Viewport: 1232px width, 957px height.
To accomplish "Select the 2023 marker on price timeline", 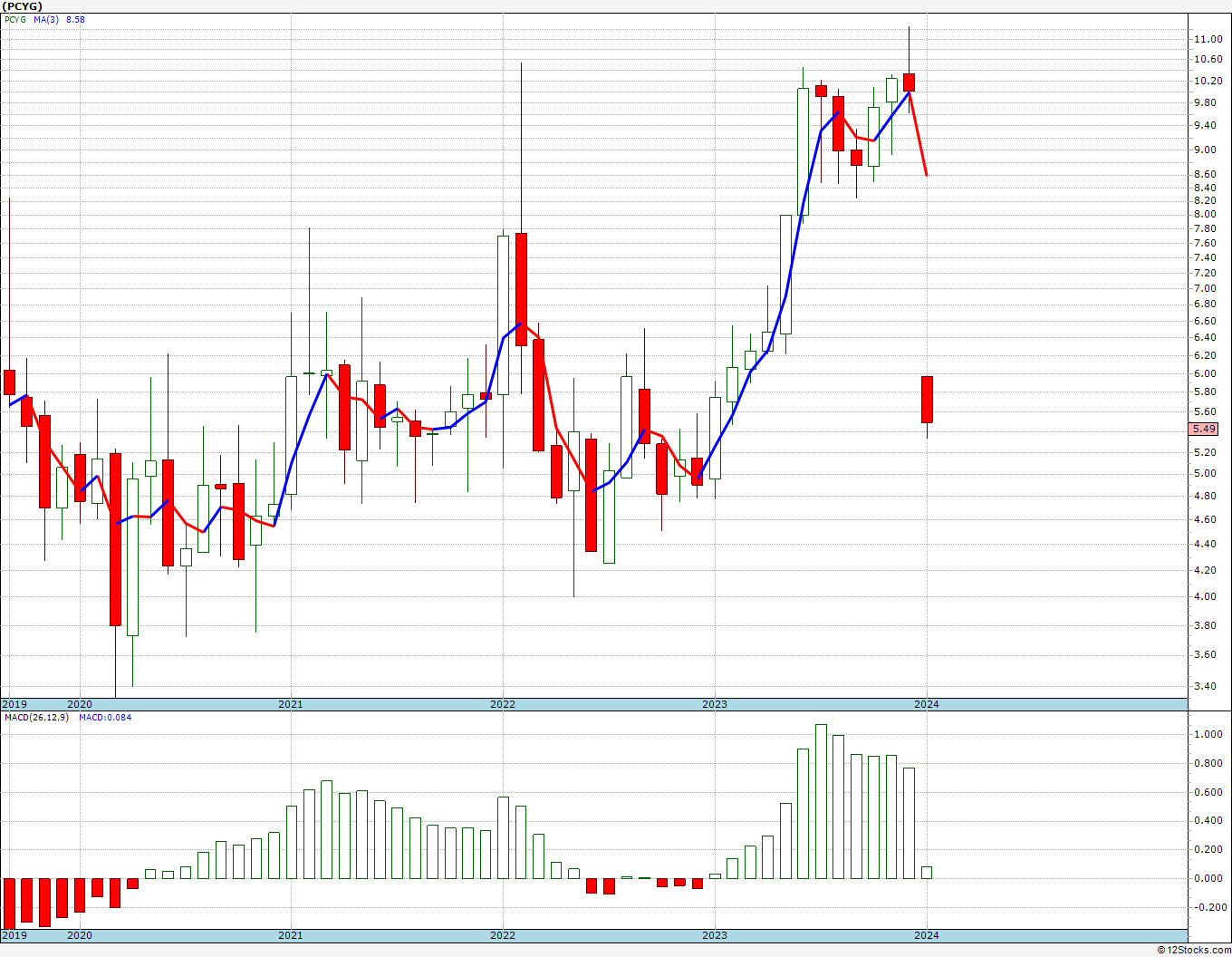I will click(715, 704).
